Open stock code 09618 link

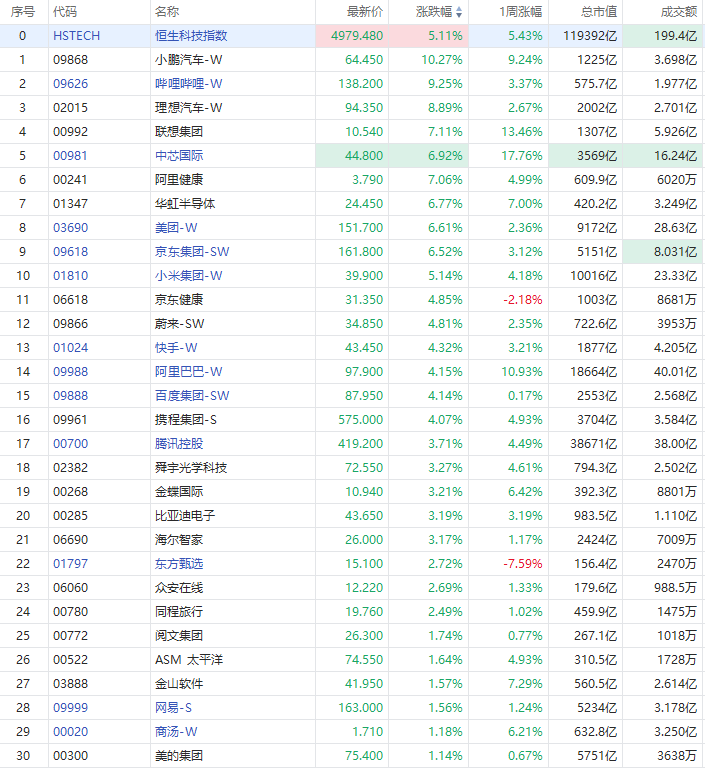[x=71, y=252]
